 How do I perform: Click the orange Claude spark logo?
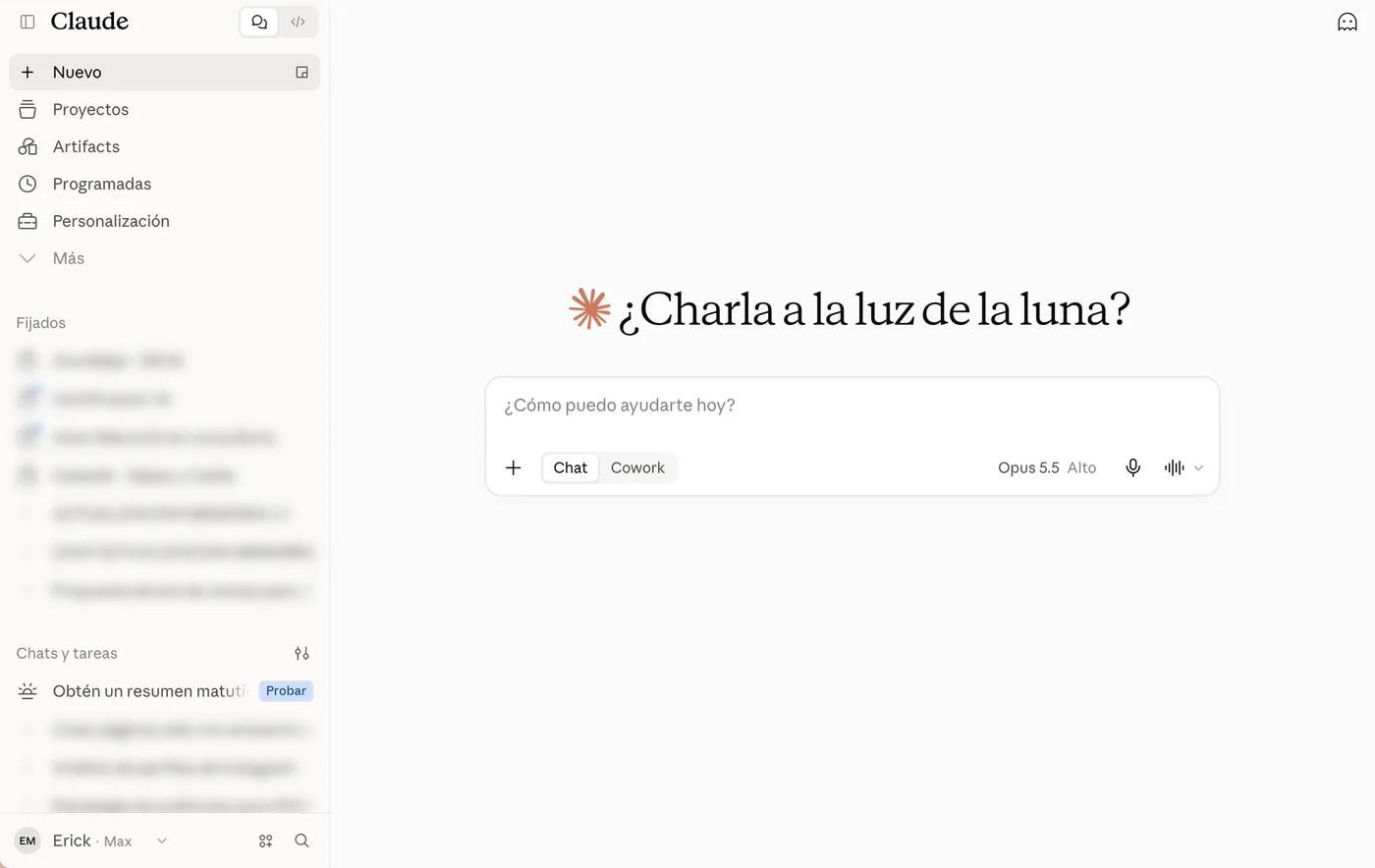tap(589, 308)
